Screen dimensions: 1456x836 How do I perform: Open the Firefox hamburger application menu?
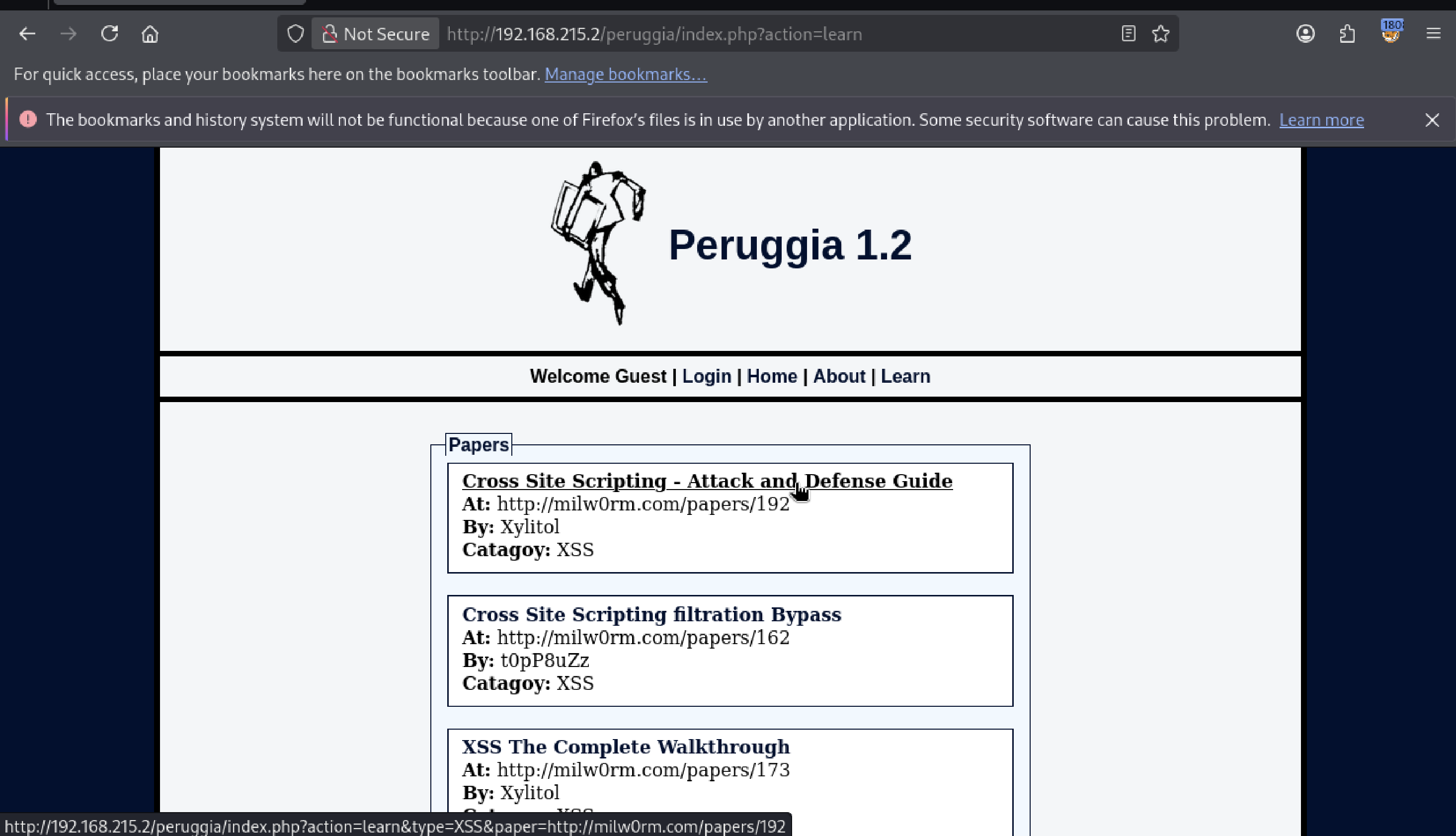click(1433, 34)
